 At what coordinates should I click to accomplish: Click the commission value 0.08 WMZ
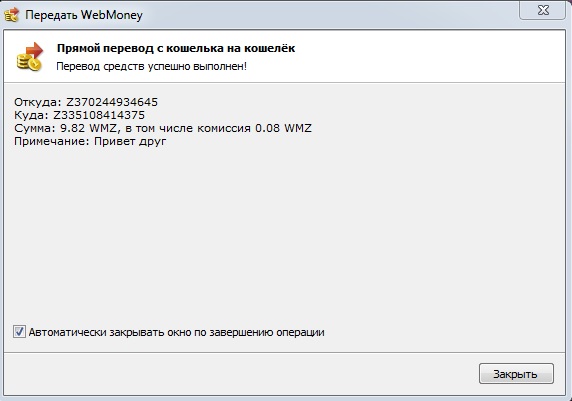pos(283,128)
